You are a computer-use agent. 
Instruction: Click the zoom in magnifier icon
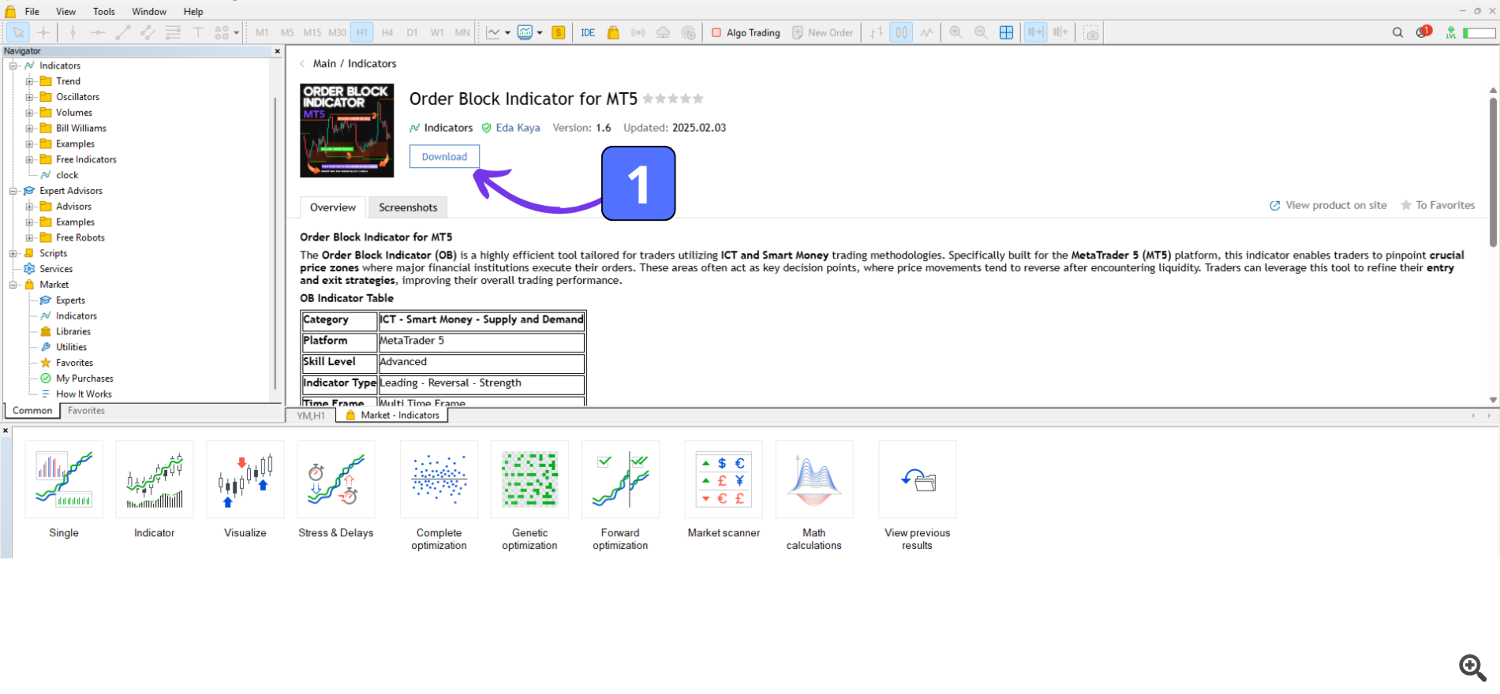[956, 32]
